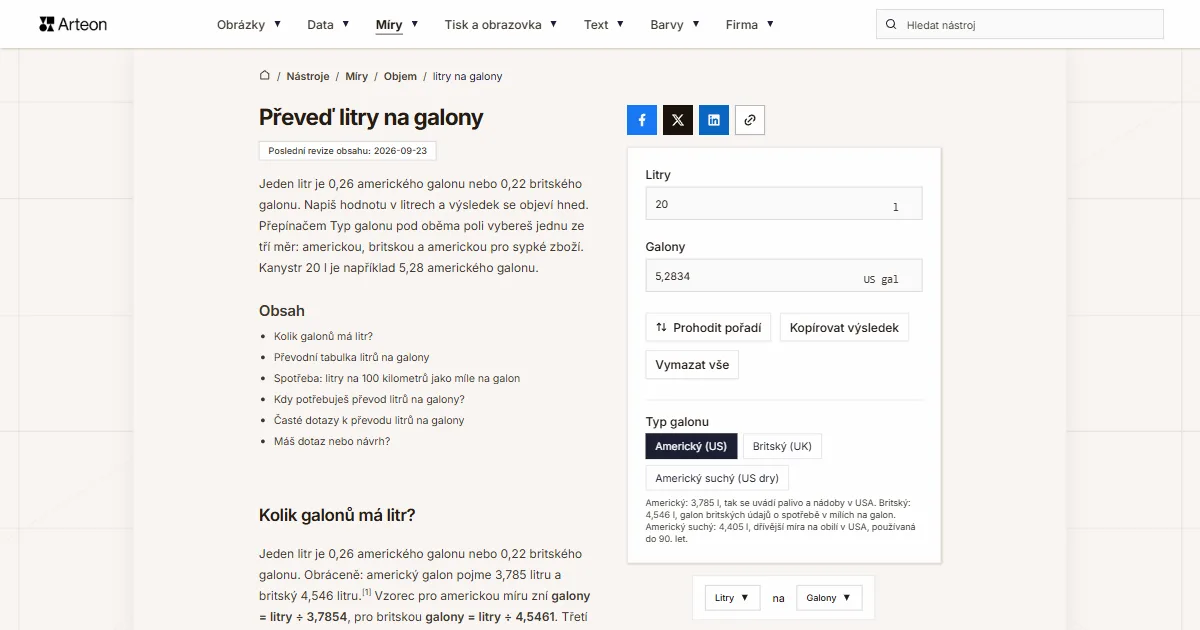
Task: Jump to 'Máš dotaz nebo návrh?' section
Action: tap(332, 441)
